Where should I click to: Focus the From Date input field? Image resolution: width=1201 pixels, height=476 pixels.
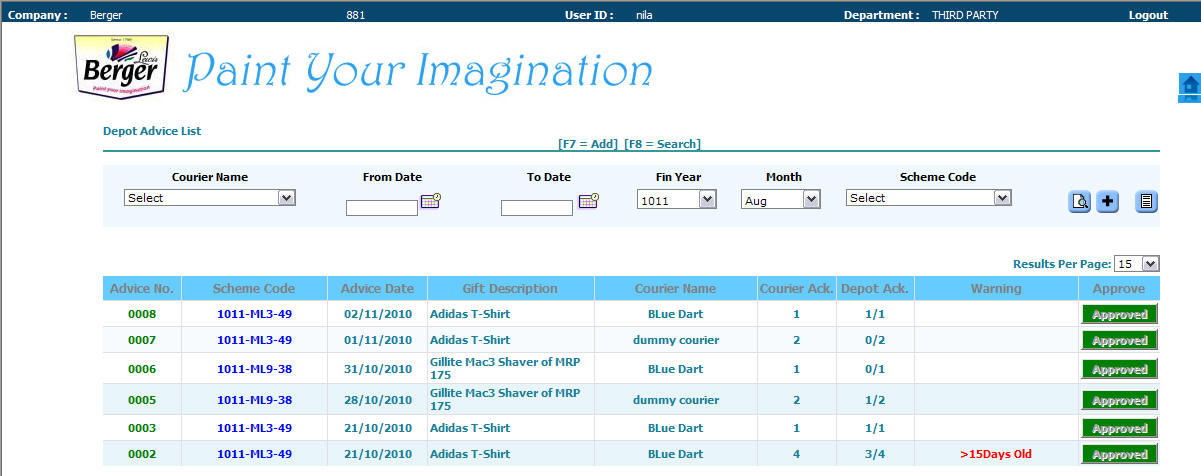click(382, 208)
